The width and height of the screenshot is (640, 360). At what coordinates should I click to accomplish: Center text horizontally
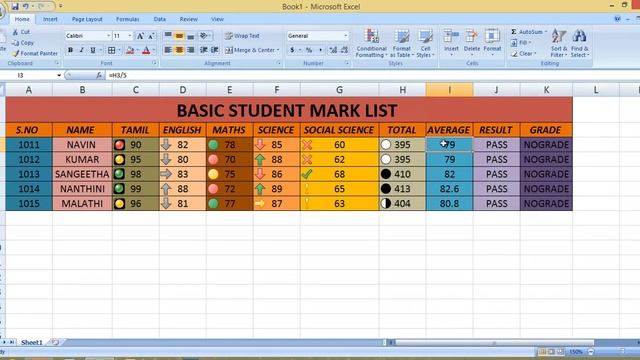click(179, 50)
